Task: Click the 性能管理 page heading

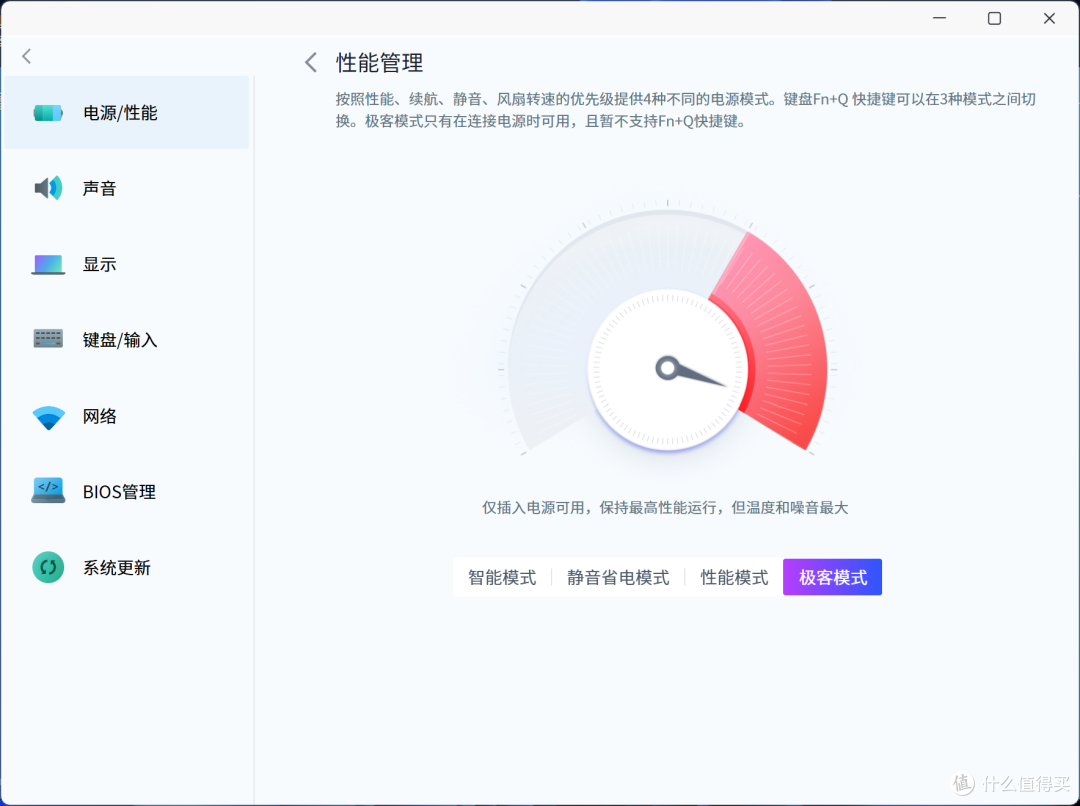Action: (x=380, y=63)
